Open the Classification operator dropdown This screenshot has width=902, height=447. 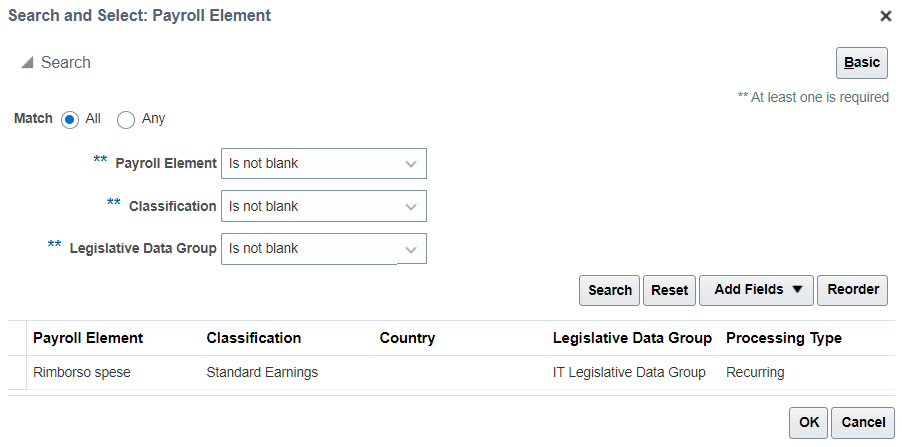point(324,206)
